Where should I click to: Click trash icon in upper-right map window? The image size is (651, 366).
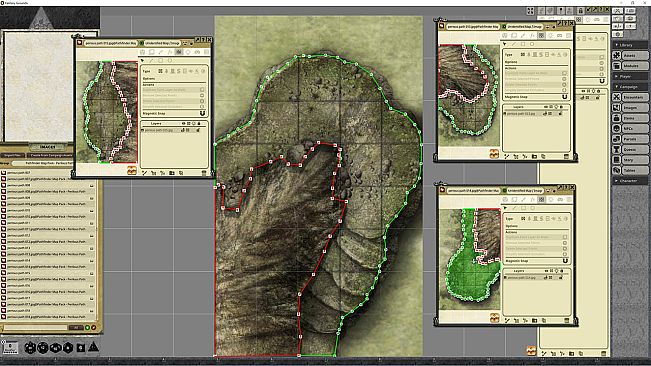[566, 156]
